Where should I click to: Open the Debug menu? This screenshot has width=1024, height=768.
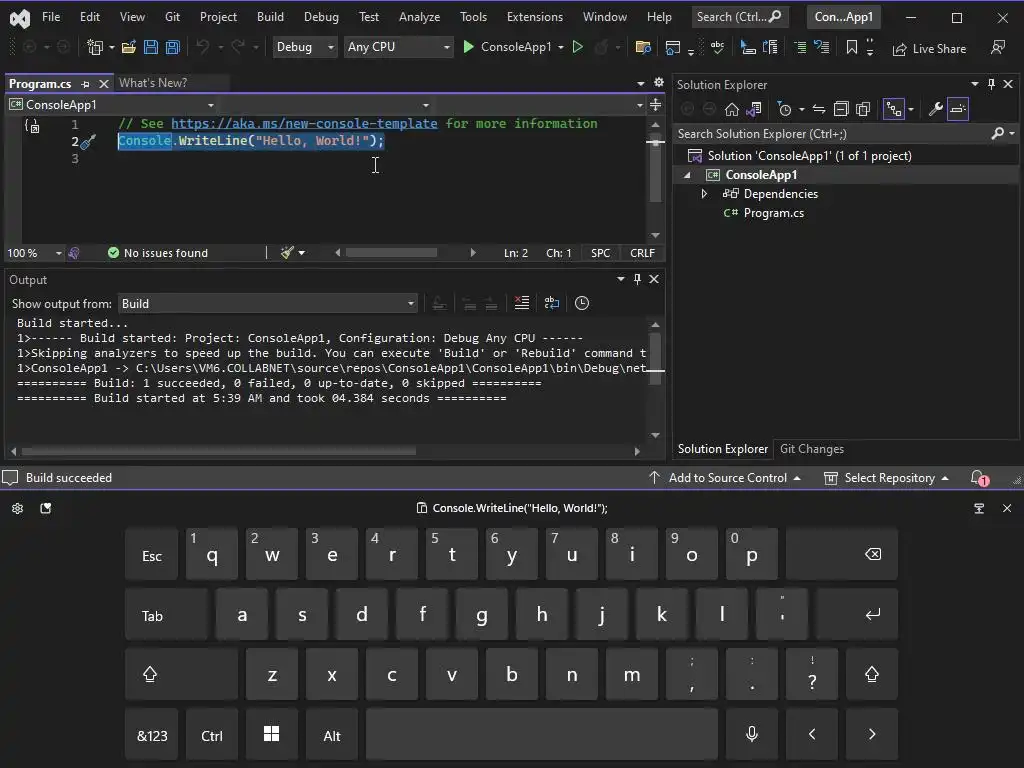pyautogui.click(x=321, y=17)
